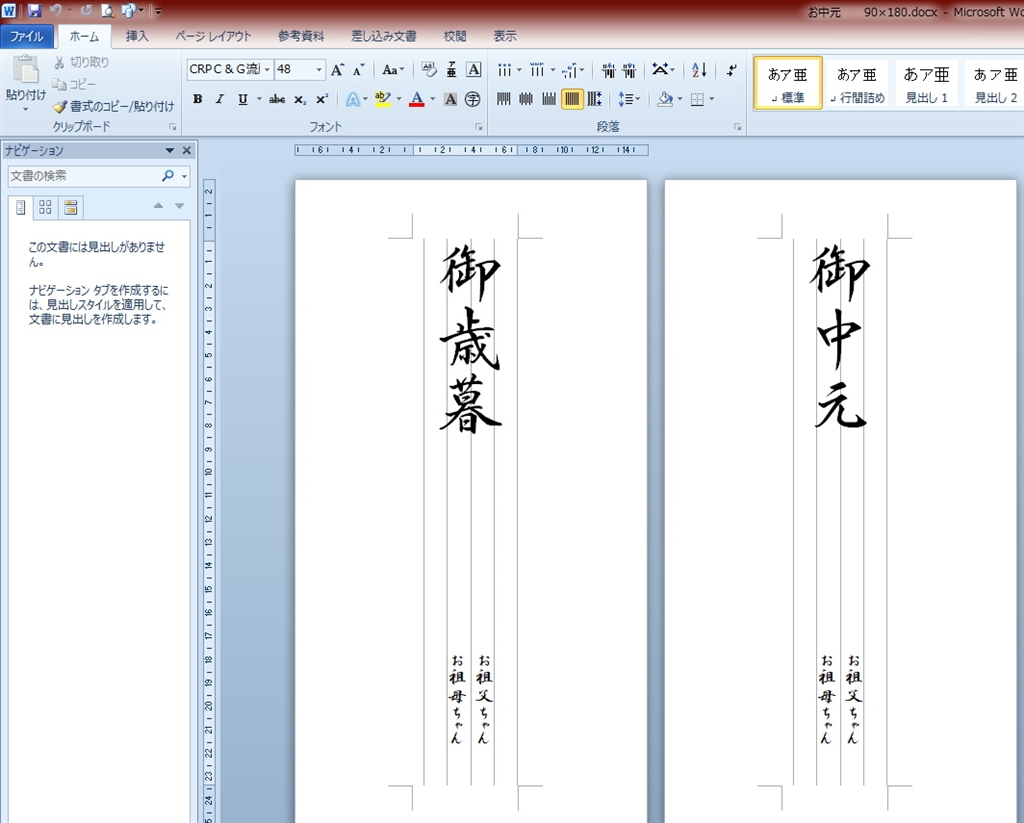Open the ファイル (File) tab

[27, 36]
